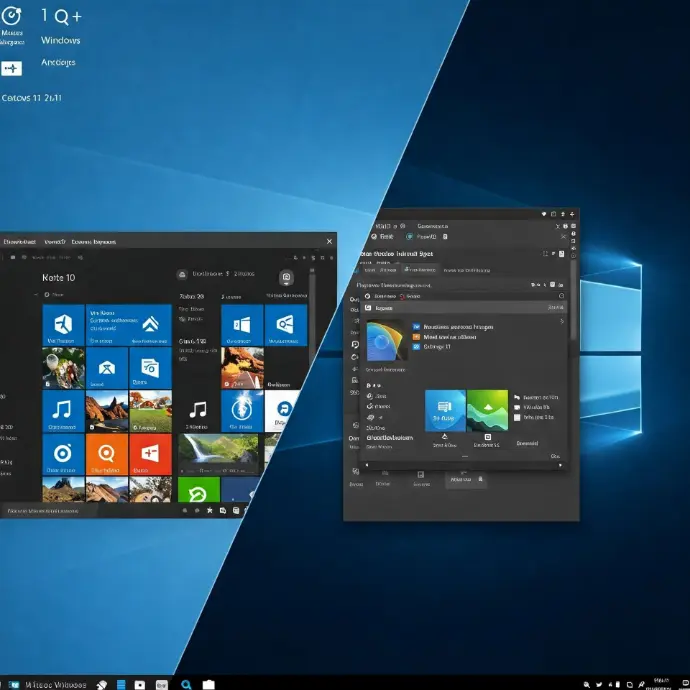This screenshot has width=690, height=690.
Task: Open the blue folded-document tile
Action: pos(150,368)
